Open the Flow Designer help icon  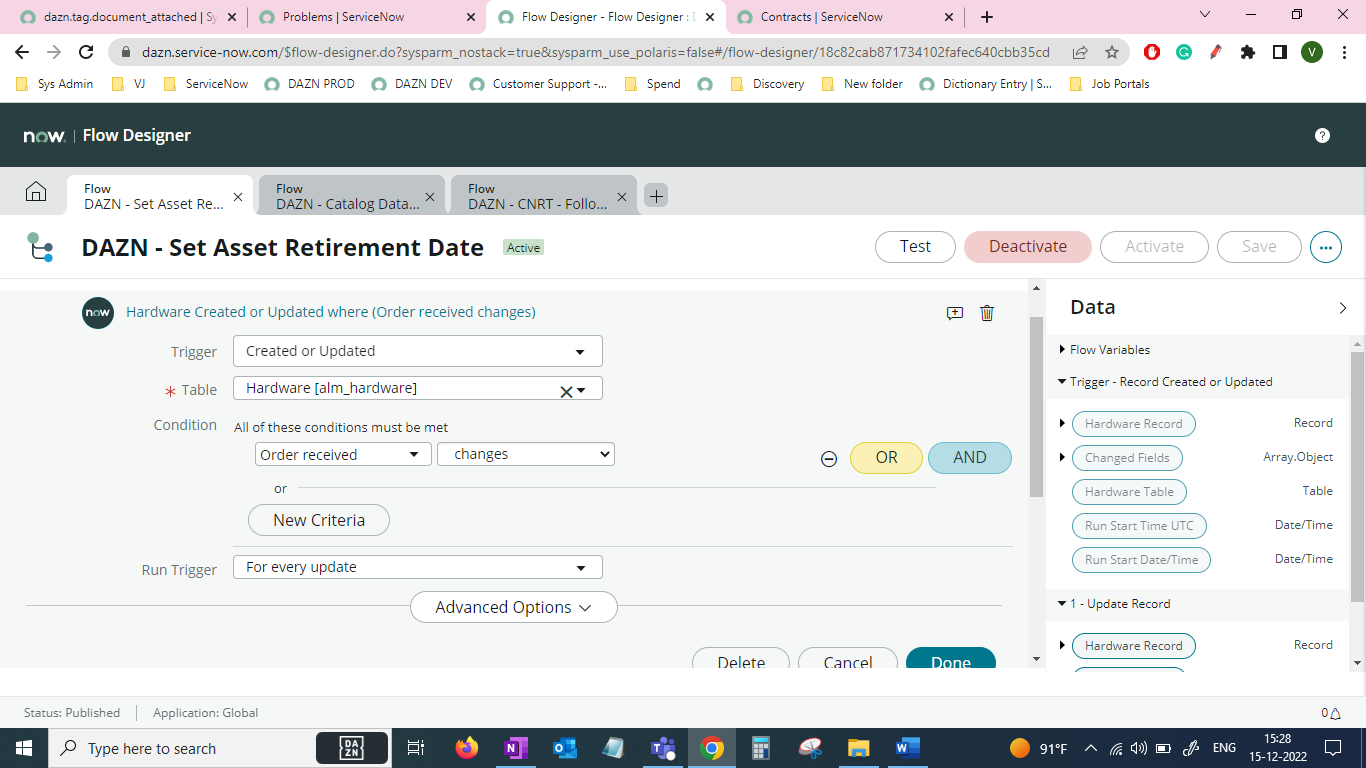[1322, 135]
